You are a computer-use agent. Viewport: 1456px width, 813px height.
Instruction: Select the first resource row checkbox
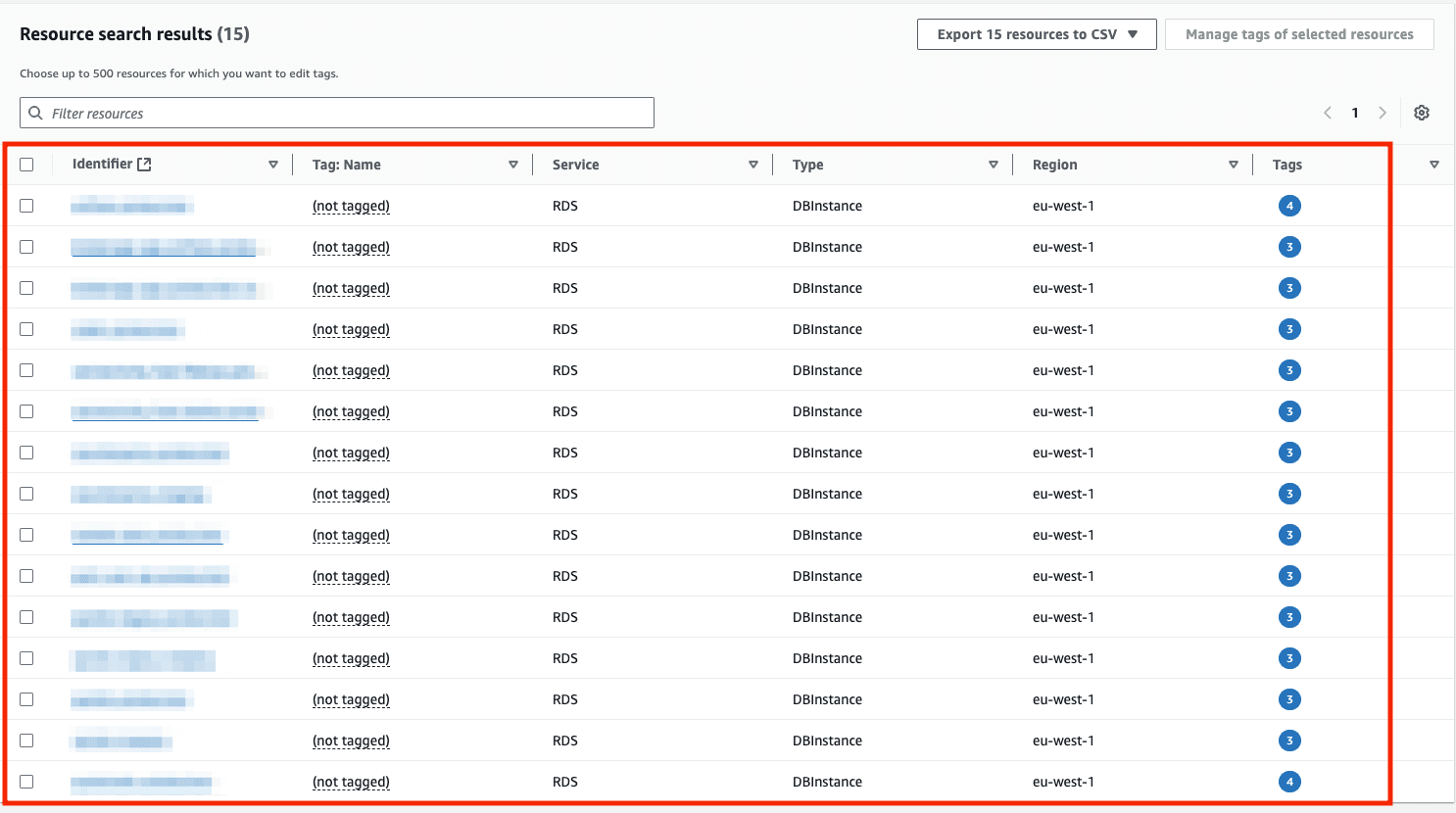(x=26, y=206)
